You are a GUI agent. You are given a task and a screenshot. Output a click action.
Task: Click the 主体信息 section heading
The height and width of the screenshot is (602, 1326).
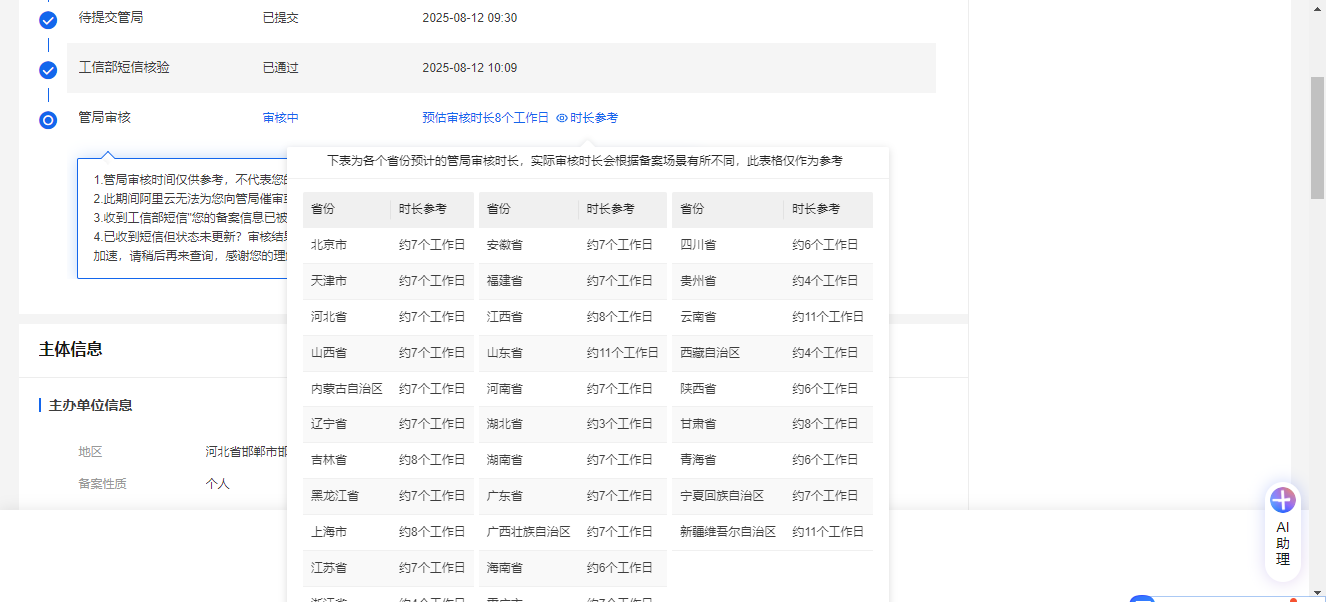pyautogui.click(x=71, y=349)
